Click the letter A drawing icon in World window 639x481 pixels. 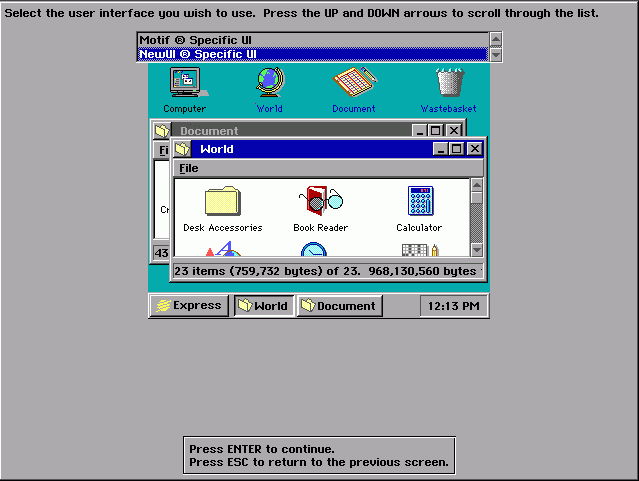(x=223, y=249)
